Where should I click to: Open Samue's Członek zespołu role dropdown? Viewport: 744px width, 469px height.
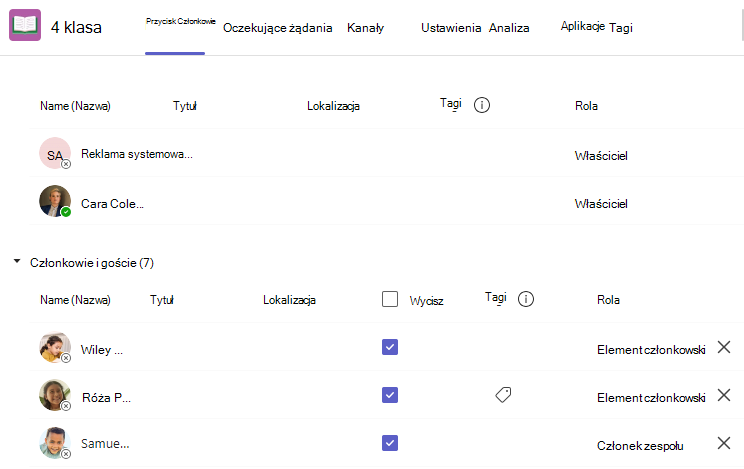pyautogui.click(x=640, y=446)
